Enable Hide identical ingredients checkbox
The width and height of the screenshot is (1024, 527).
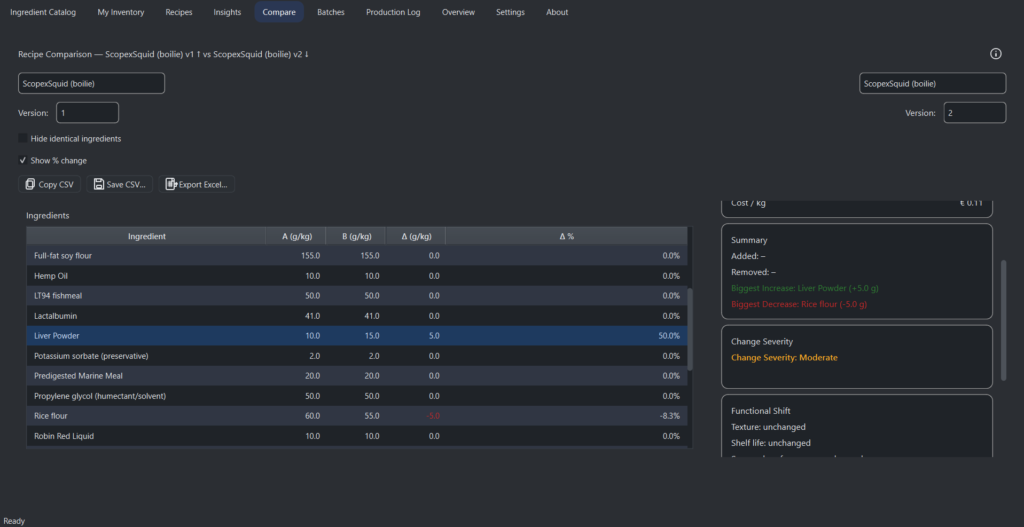click(23, 138)
